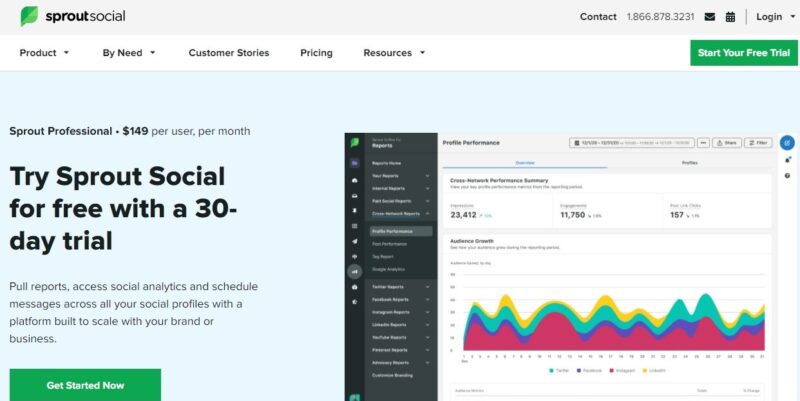Click the Sprout Professional $149 pricing text
The width and height of the screenshot is (800, 401).
point(130,131)
